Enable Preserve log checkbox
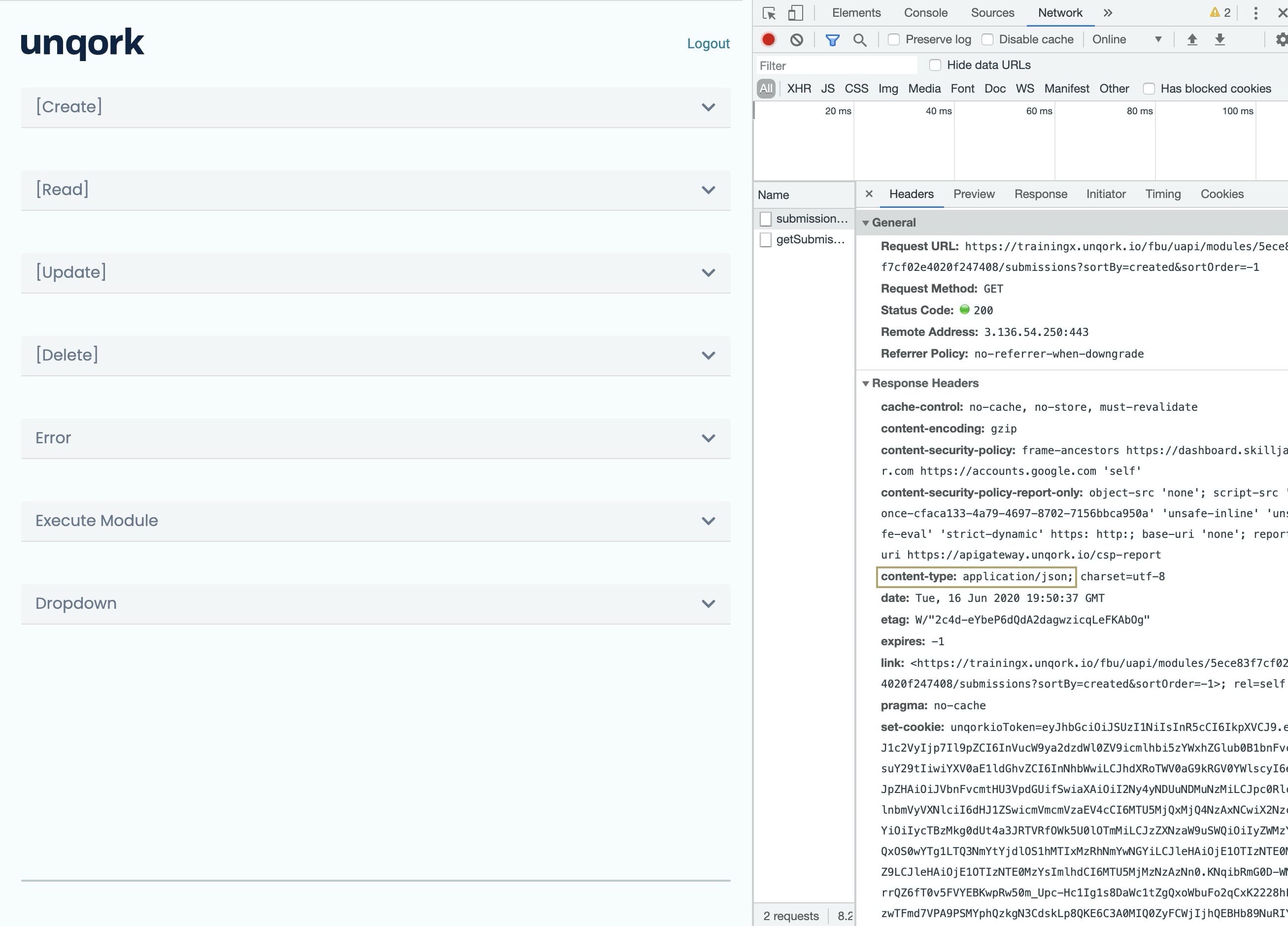This screenshot has width=1288, height=926. tap(894, 40)
